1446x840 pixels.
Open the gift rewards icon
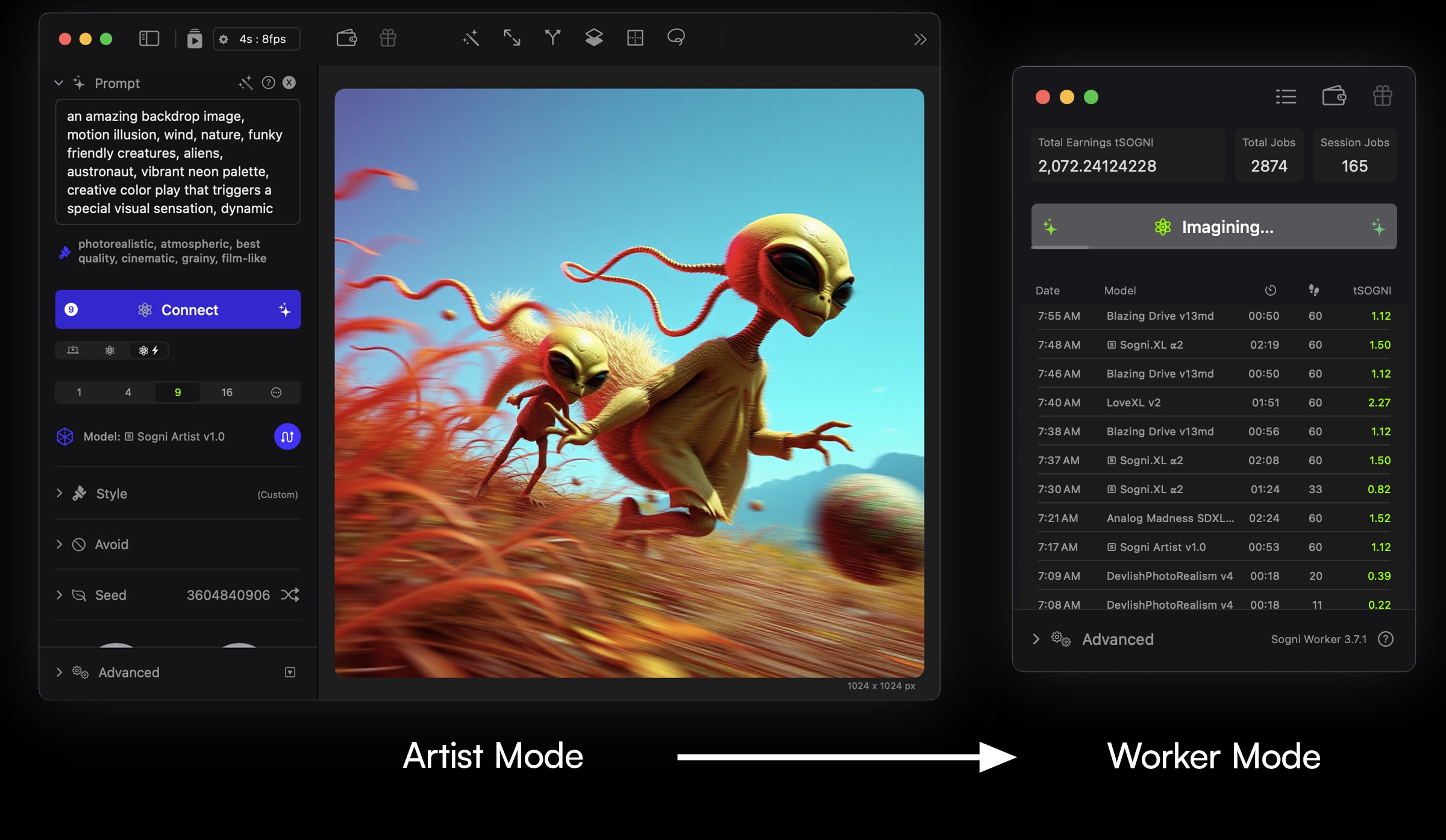pos(388,39)
